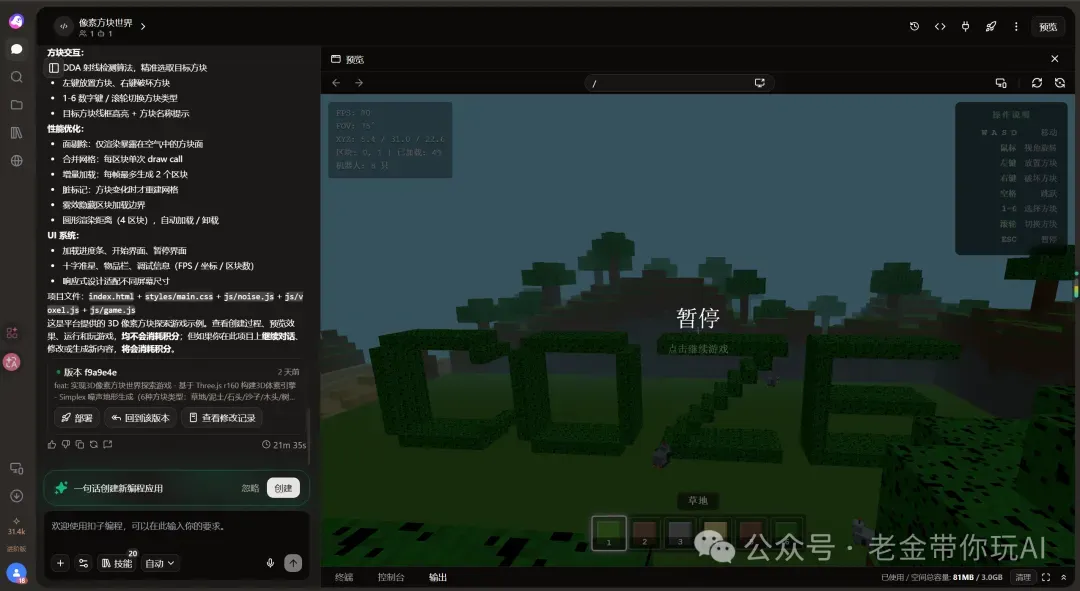This screenshot has width=1080, height=591.
Task: Click the 部署 deploy button
Action: coord(76,417)
